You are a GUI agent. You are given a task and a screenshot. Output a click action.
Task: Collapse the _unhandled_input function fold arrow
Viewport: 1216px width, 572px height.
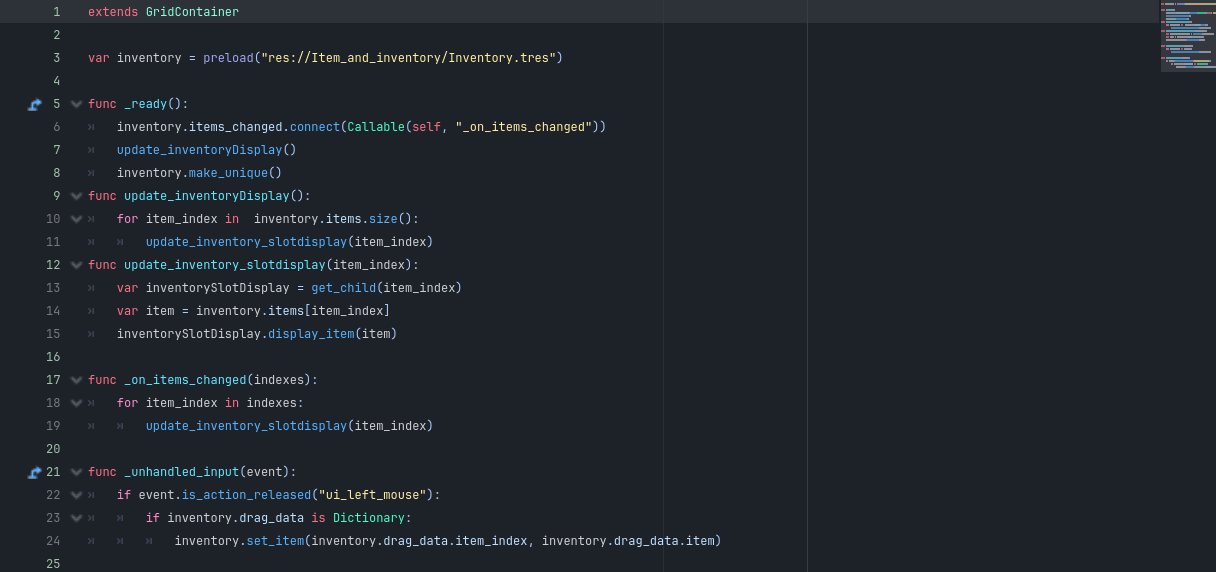click(76, 472)
